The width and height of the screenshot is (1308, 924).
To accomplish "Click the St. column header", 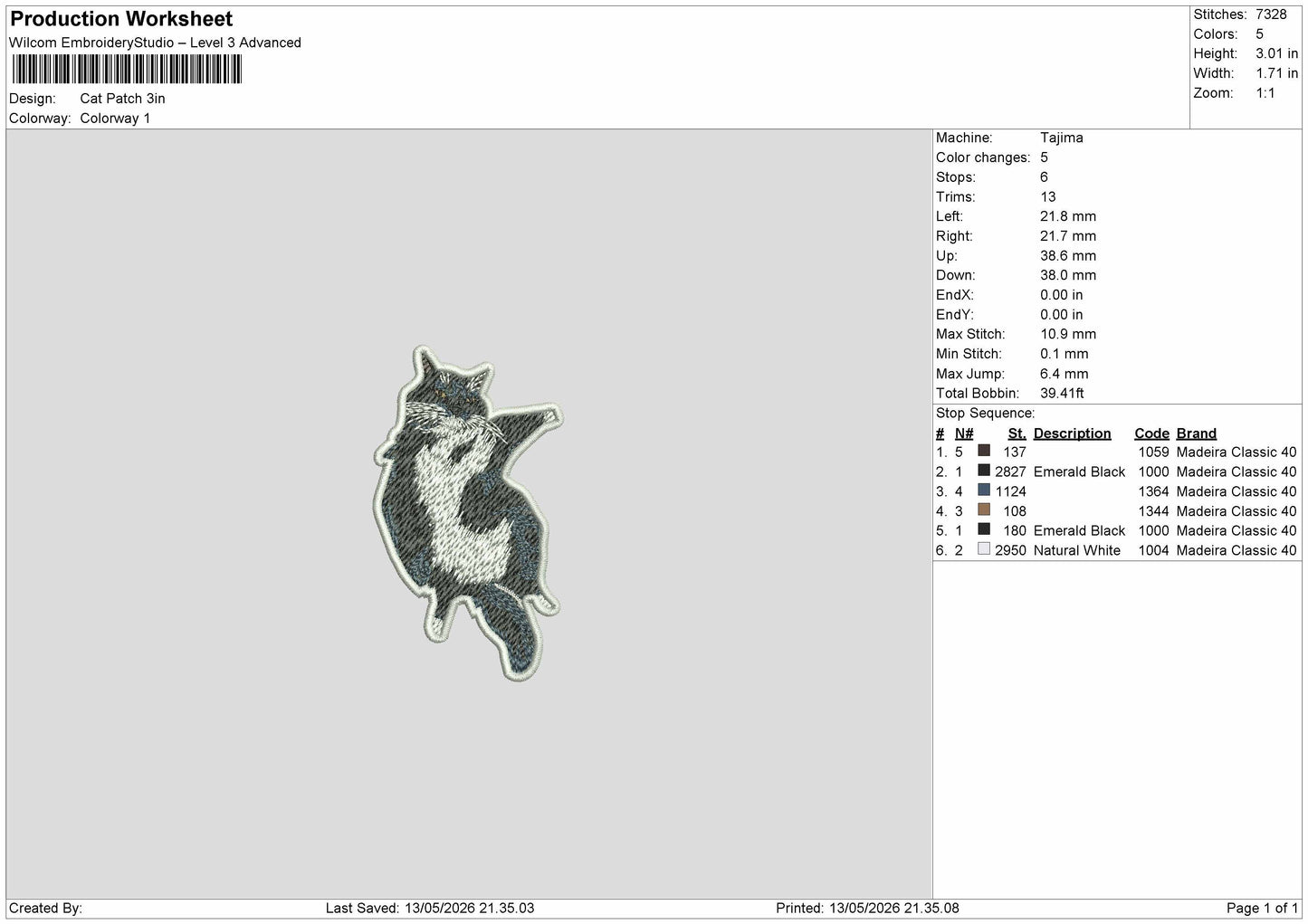I will pyautogui.click(x=1017, y=433).
